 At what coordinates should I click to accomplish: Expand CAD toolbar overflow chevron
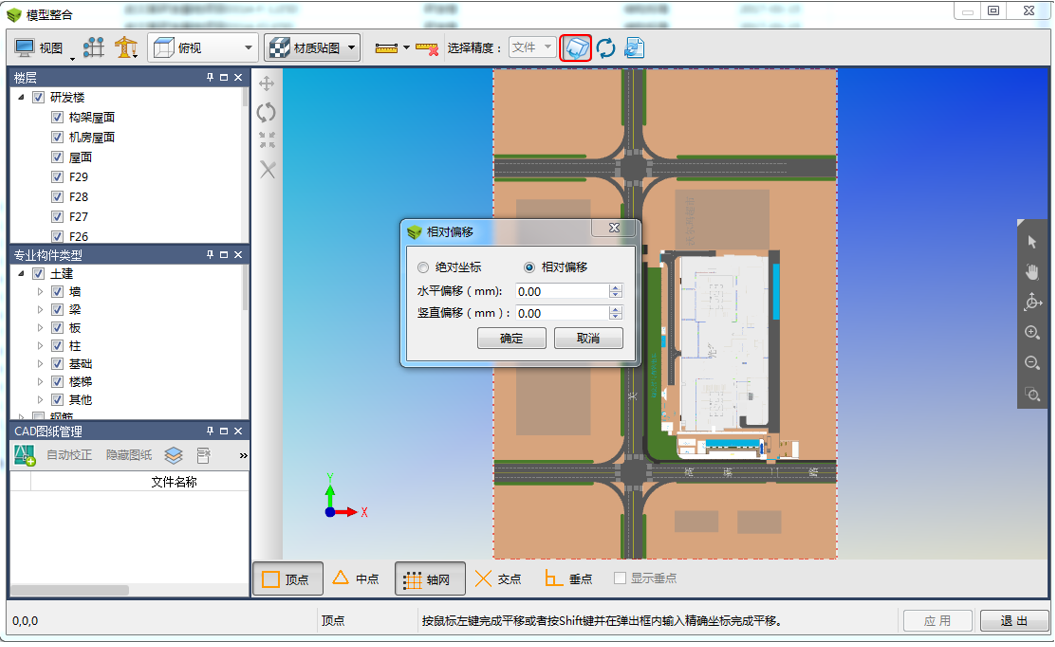pyautogui.click(x=243, y=455)
